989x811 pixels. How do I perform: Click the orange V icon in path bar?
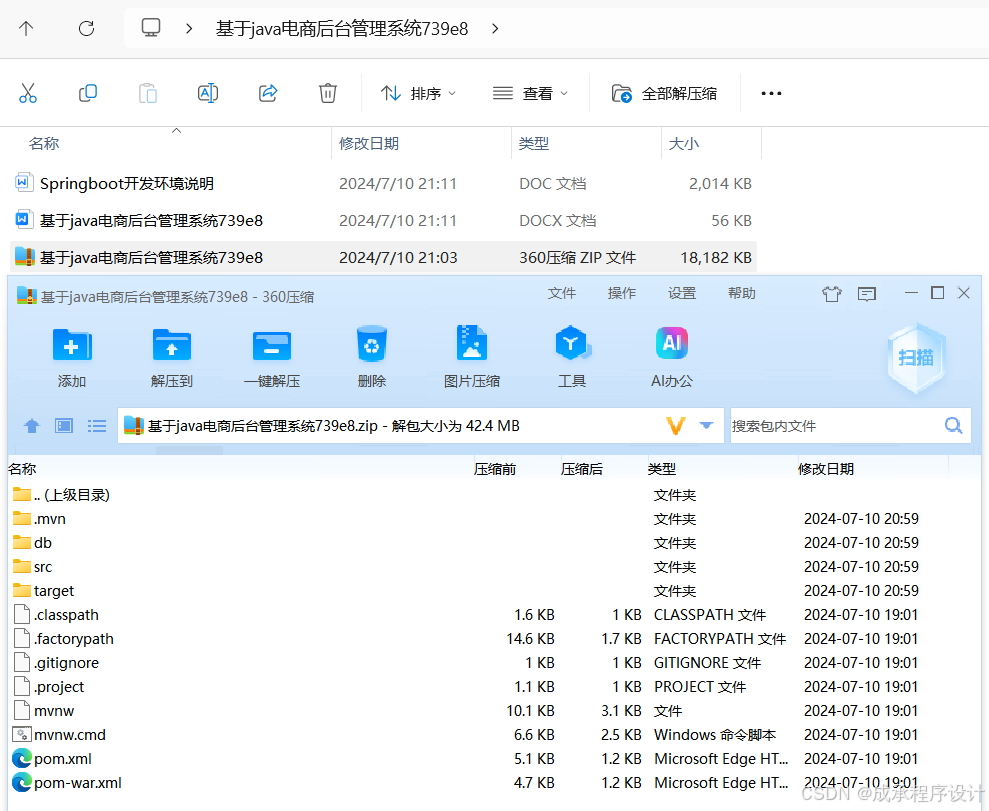point(676,426)
